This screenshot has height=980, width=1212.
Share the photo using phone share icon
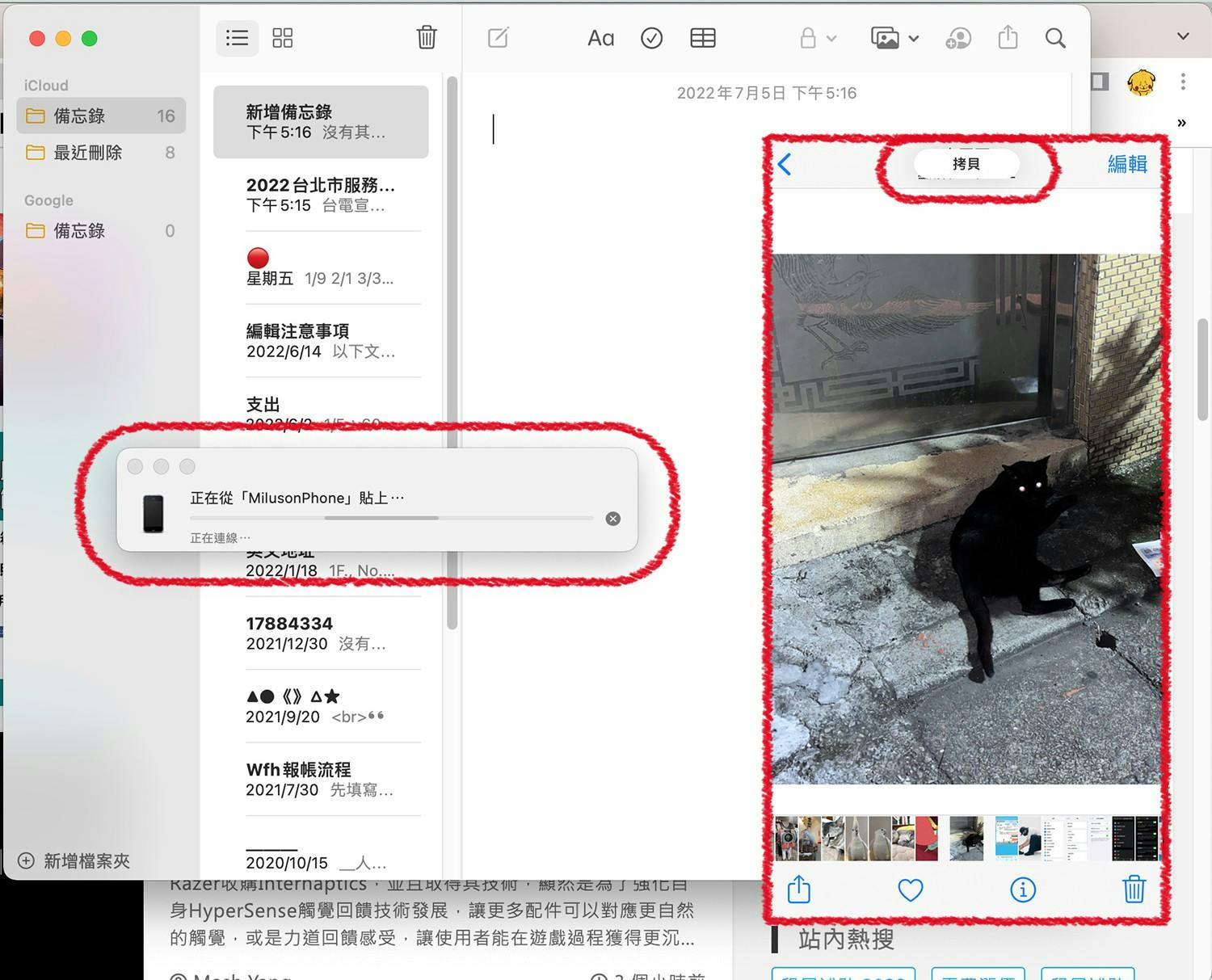pos(799,889)
